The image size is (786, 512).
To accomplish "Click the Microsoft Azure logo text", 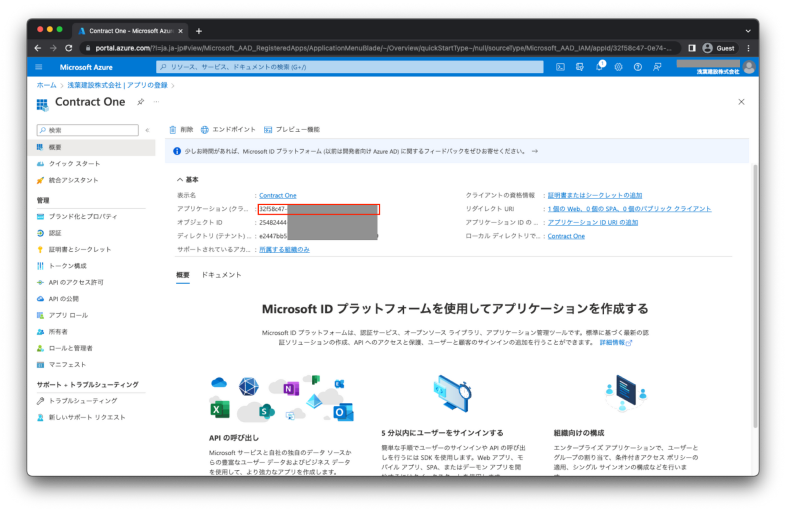I will click(x=86, y=67).
